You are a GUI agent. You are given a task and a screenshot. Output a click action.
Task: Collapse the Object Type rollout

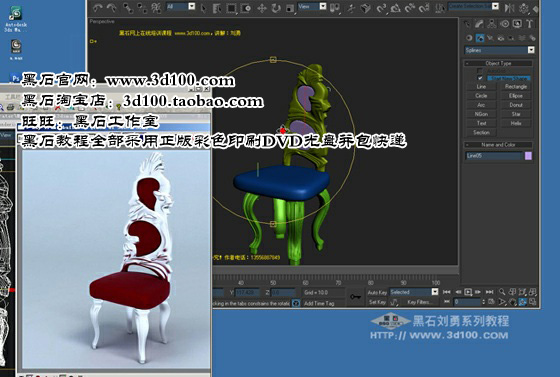click(498, 63)
